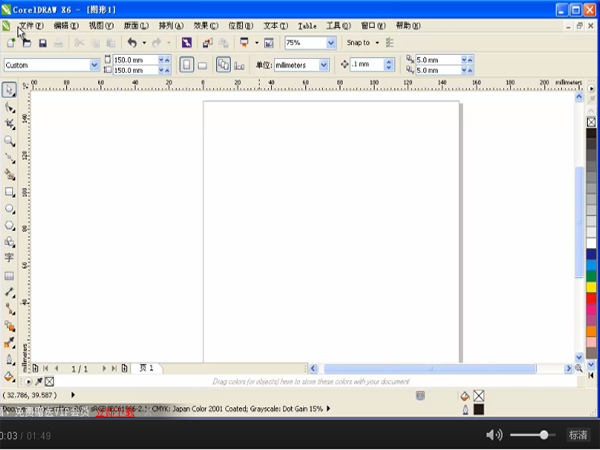Set page to landscape orientation
Screen dimensions: 600x450
tap(202, 66)
